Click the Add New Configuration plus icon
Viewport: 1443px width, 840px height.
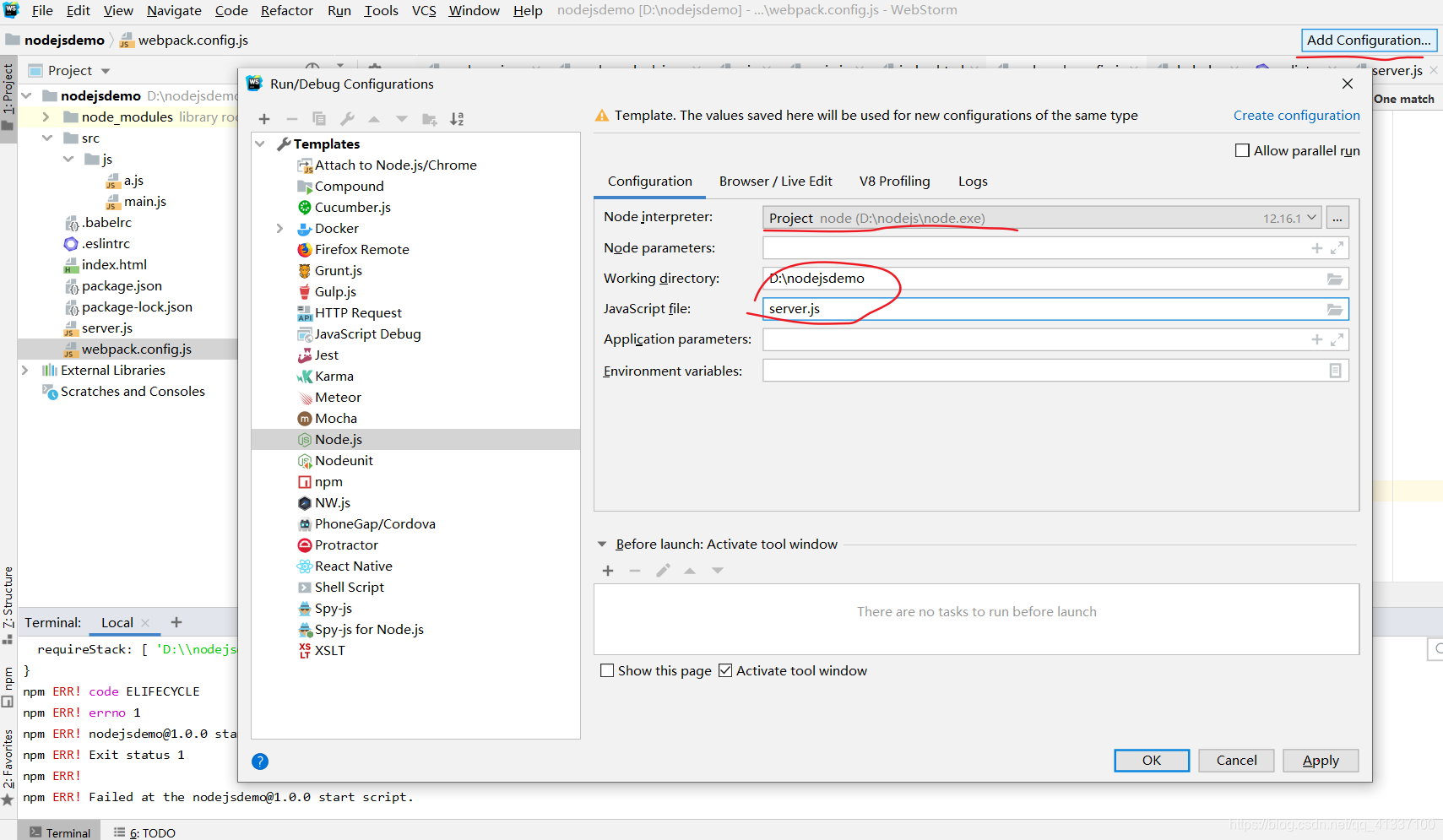coord(264,119)
